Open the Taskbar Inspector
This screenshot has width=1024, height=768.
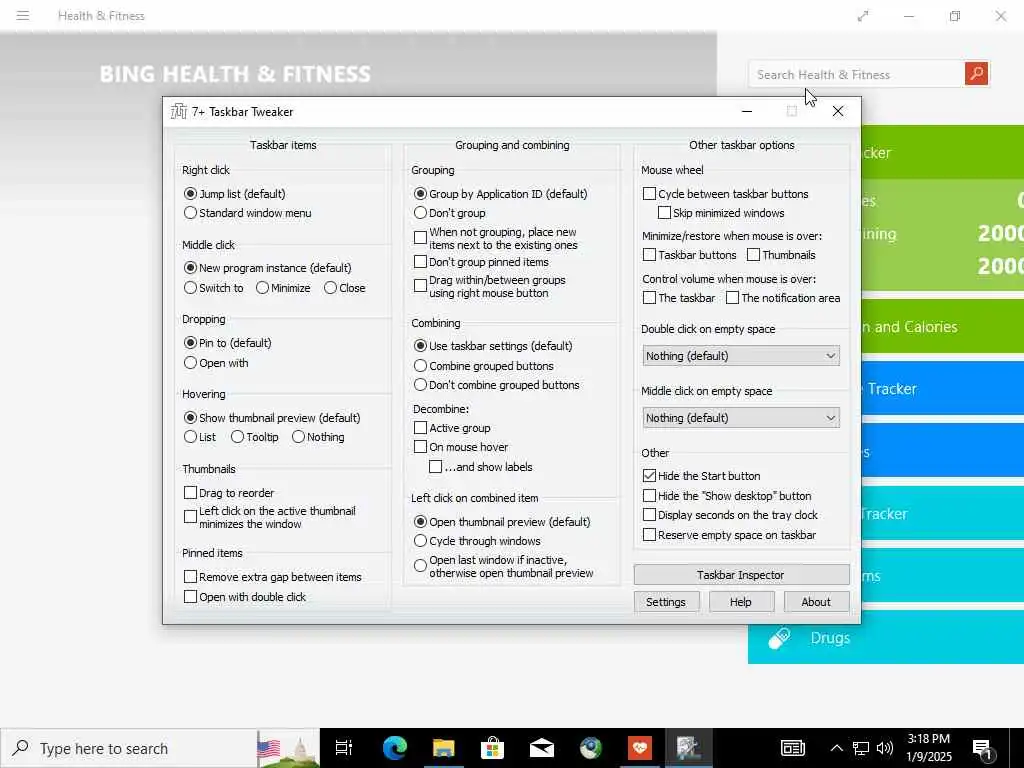pos(741,575)
